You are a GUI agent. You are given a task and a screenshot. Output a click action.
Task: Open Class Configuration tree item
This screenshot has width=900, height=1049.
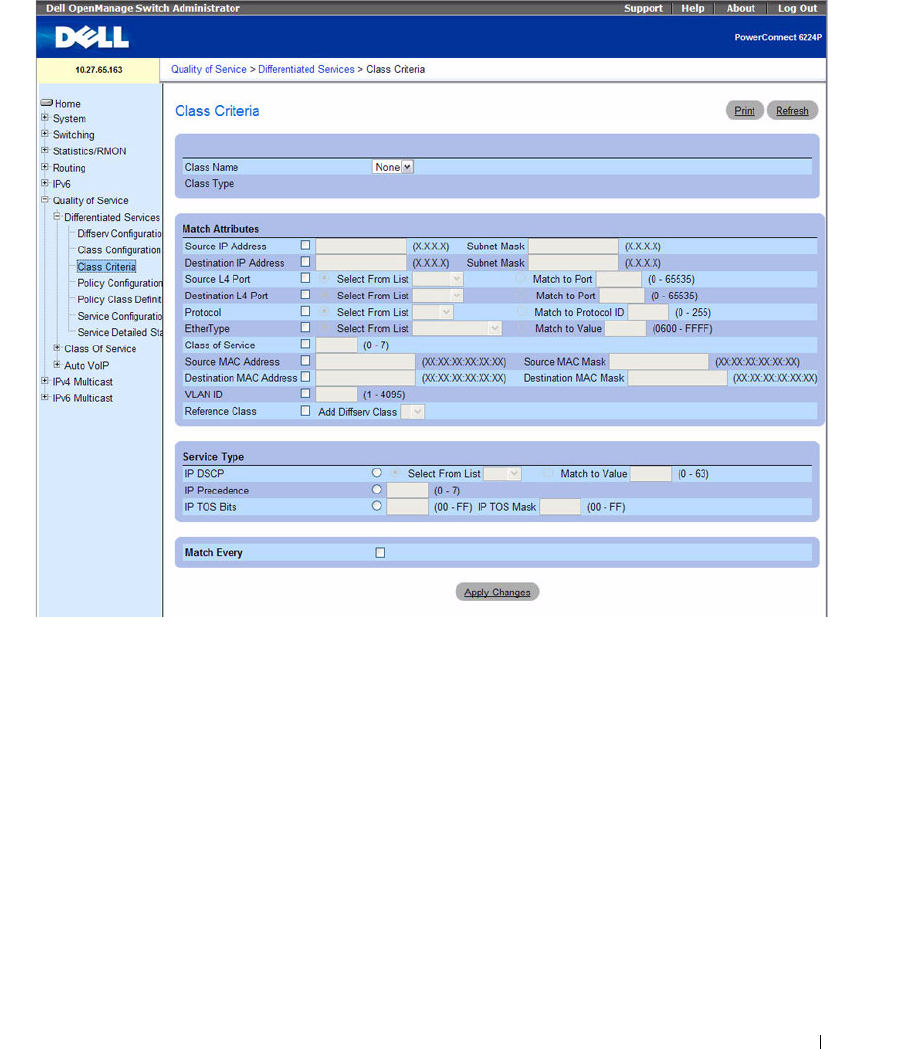pos(119,250)
